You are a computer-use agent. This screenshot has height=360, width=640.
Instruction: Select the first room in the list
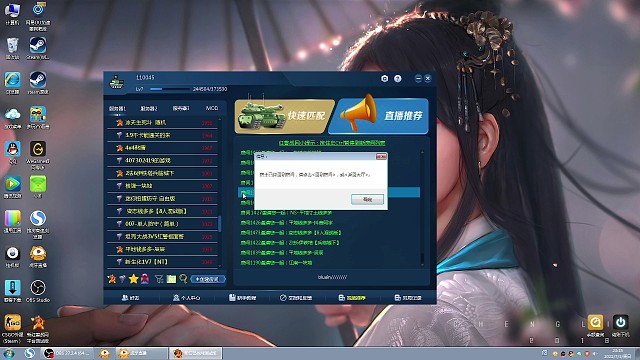tap(162, 122)
